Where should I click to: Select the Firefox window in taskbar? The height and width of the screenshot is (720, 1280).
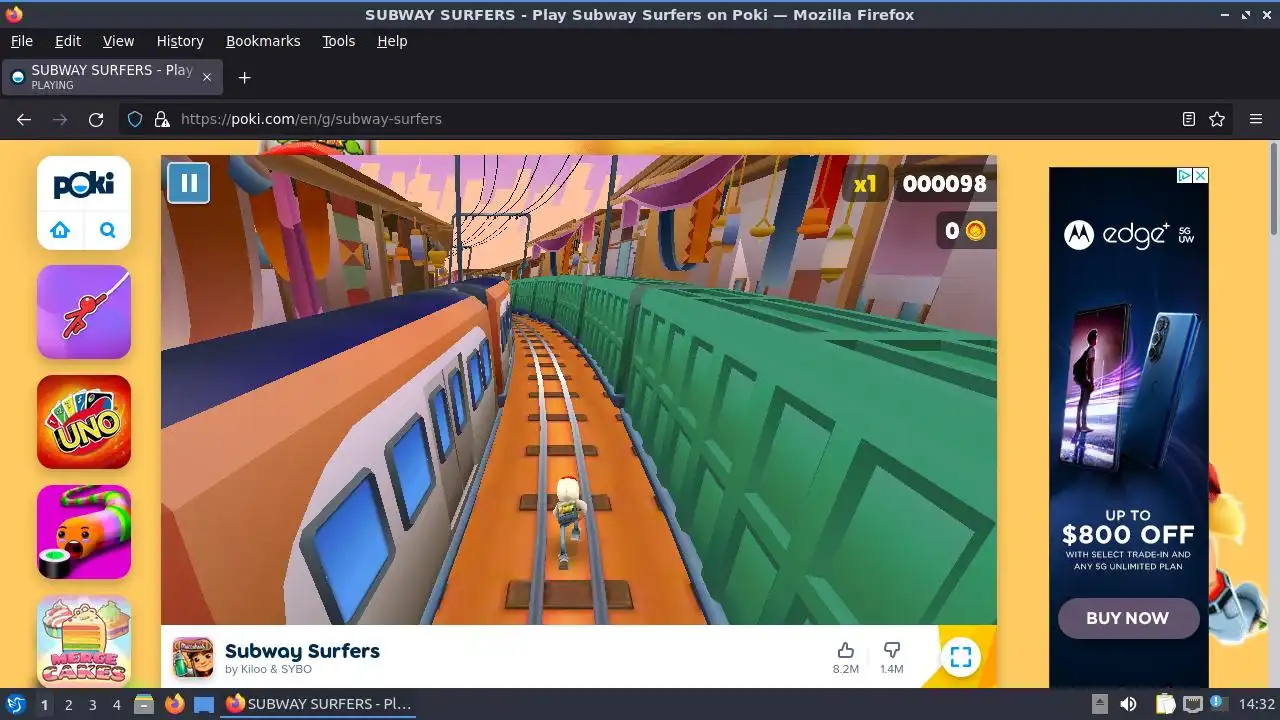pos(320,704)
